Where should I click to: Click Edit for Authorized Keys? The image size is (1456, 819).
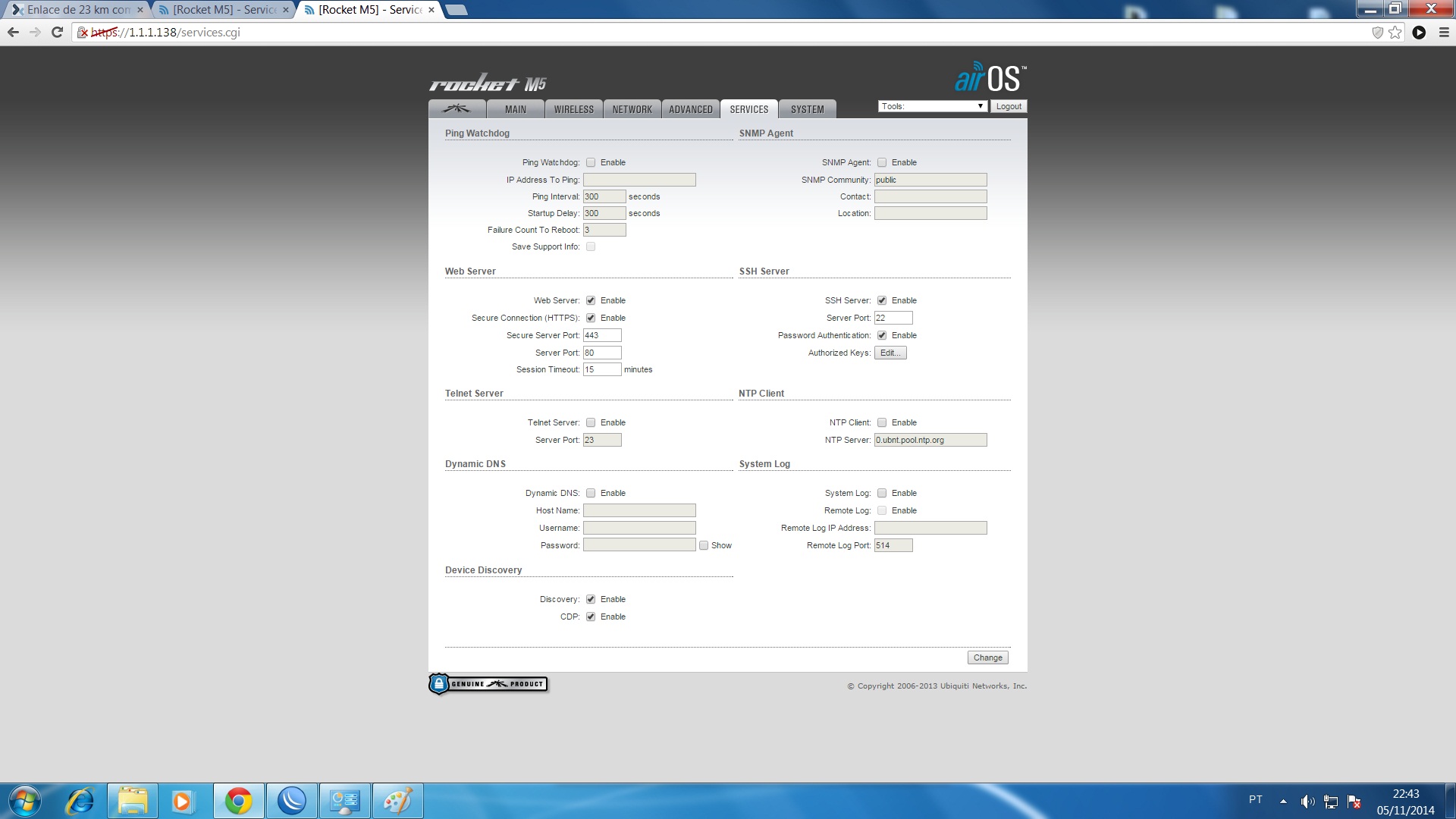click(x=890, y=353)
